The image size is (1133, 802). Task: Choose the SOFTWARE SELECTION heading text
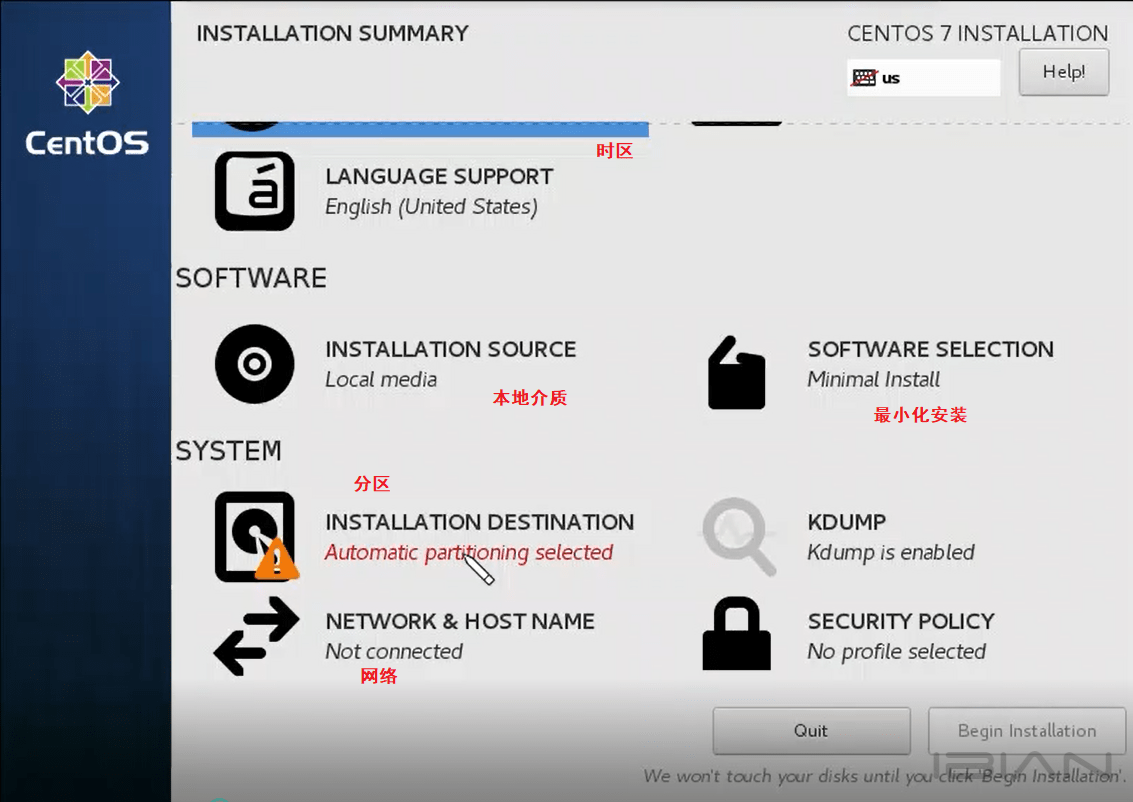pos(930,349)
